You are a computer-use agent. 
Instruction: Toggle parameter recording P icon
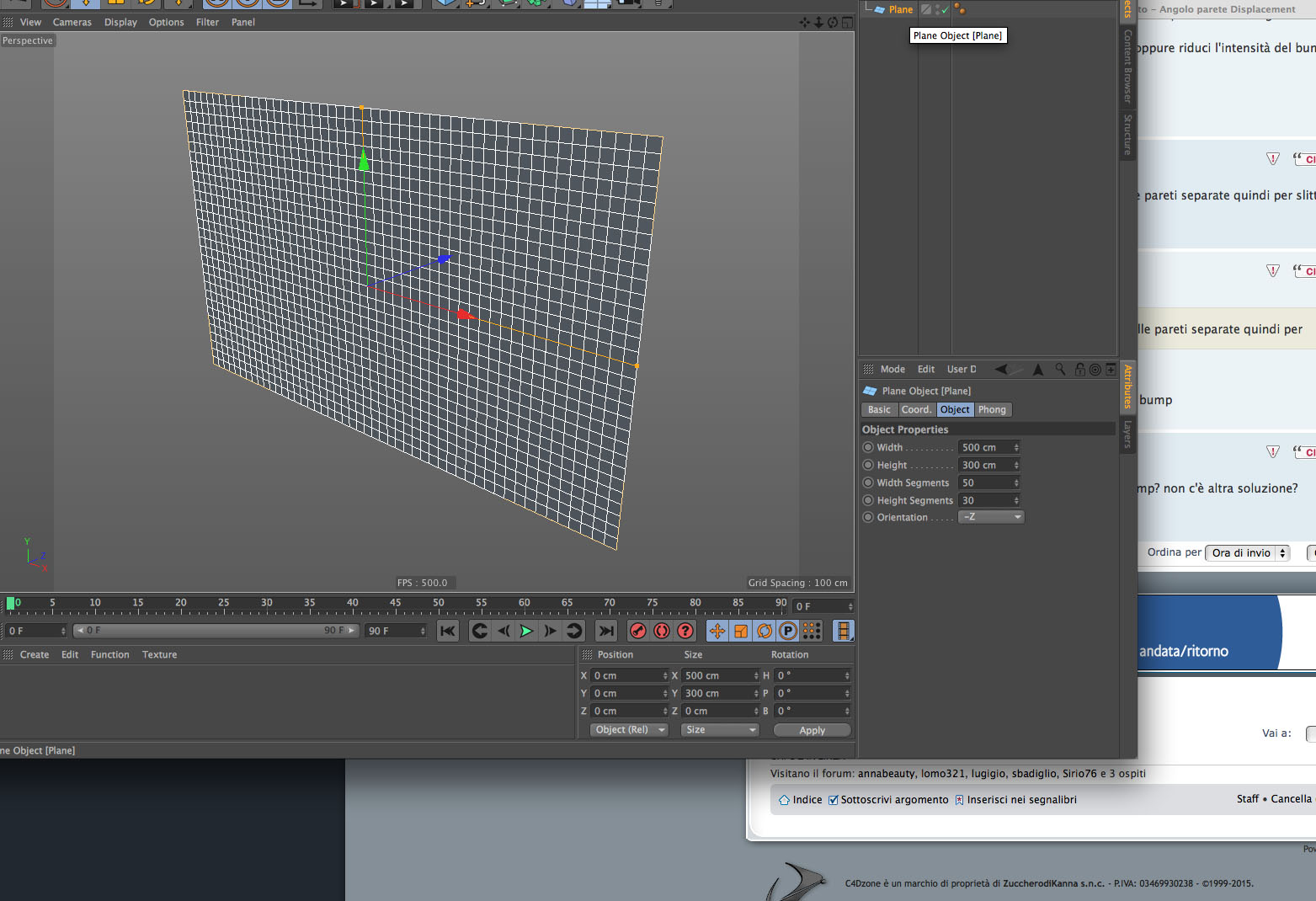(788, 631)
